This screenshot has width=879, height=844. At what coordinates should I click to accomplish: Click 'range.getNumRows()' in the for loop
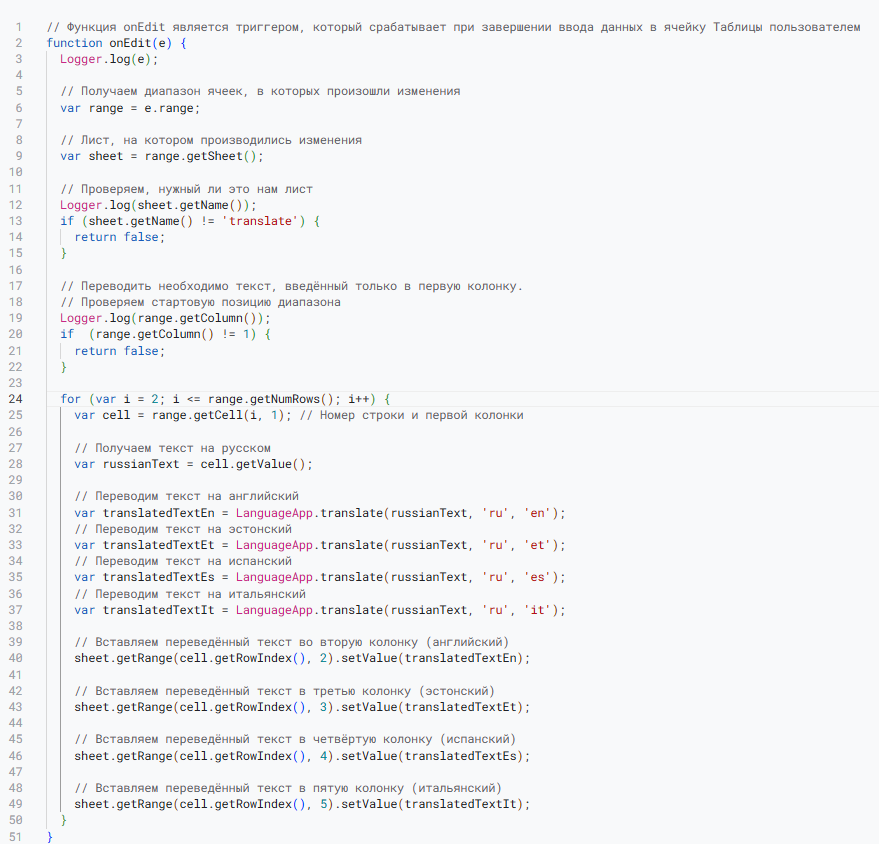coord(271,399)
